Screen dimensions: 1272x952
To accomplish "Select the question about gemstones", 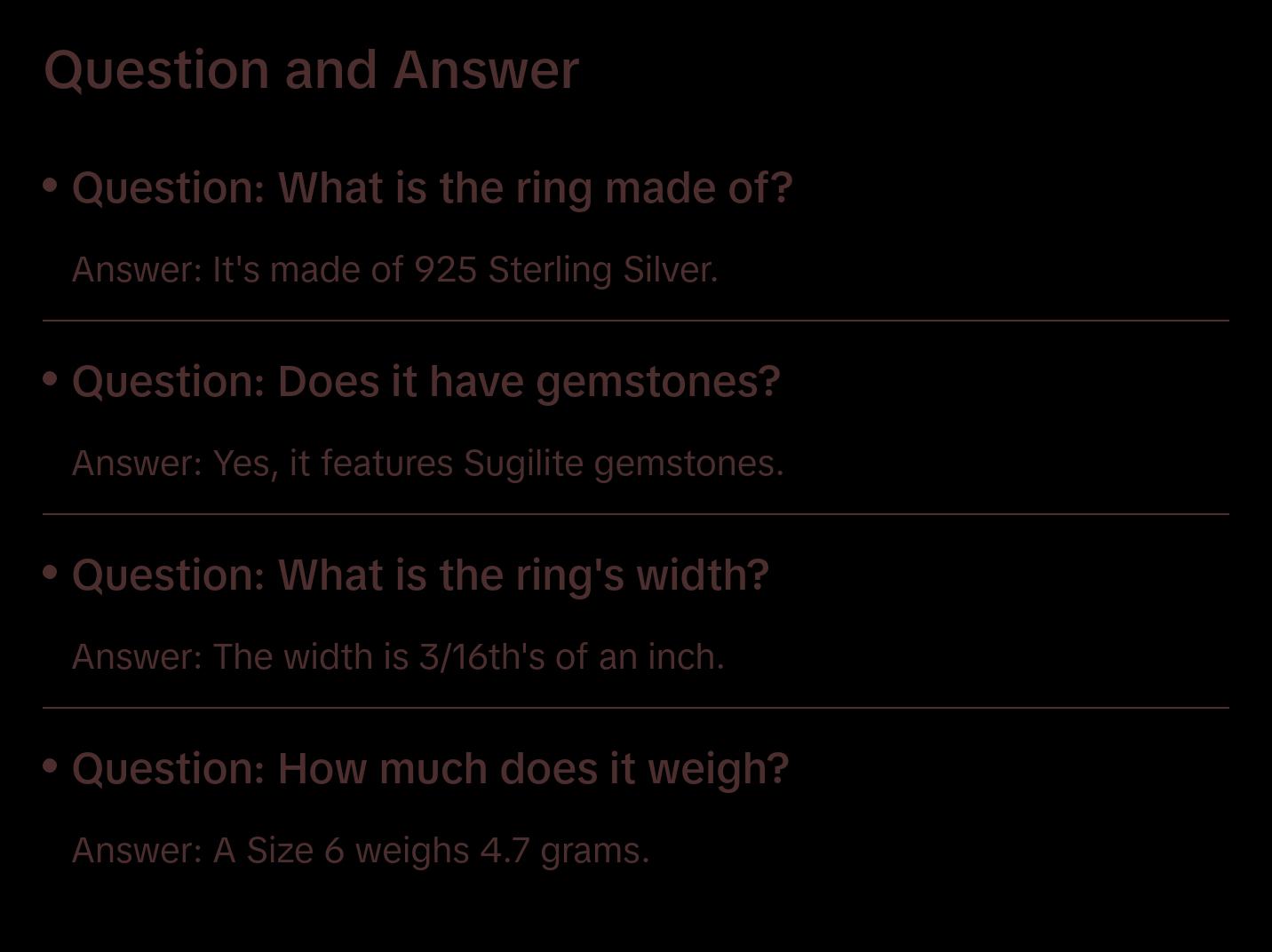I will pos(425,382).
